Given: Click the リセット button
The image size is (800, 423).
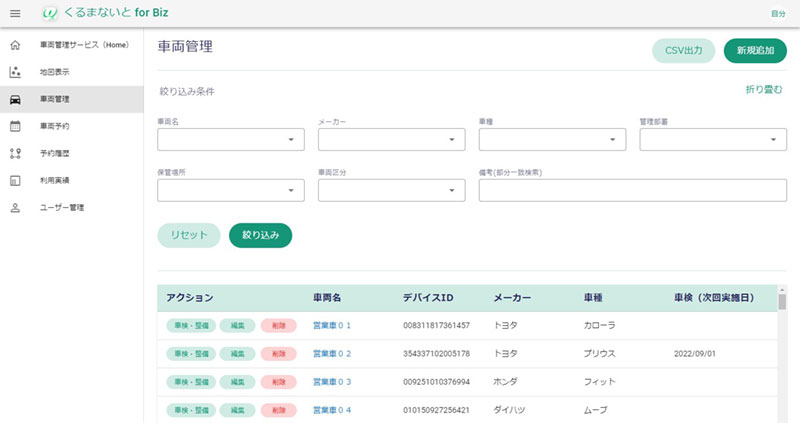Looking at the screenshot, I should [189, 235].
